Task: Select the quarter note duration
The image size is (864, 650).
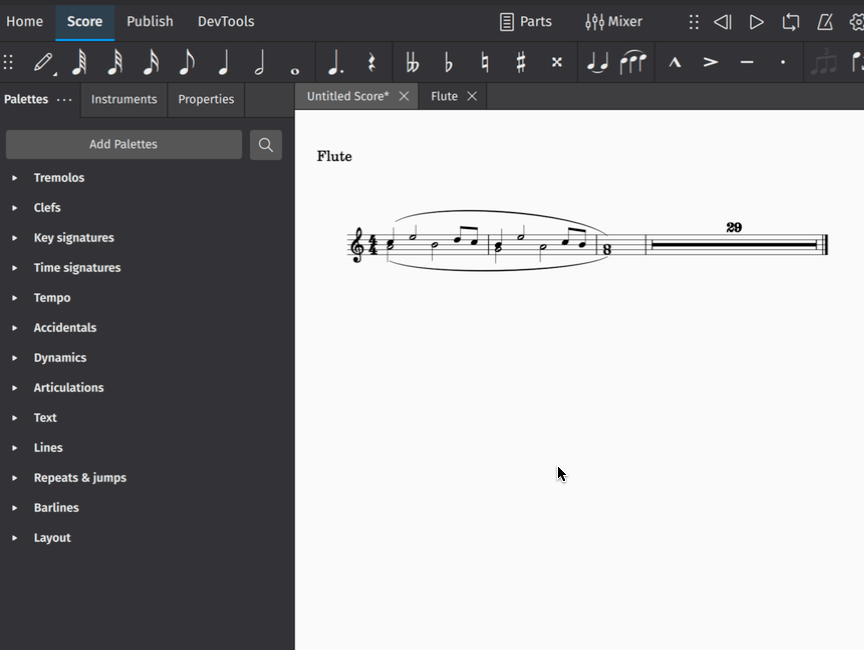Action: [224, 62]
